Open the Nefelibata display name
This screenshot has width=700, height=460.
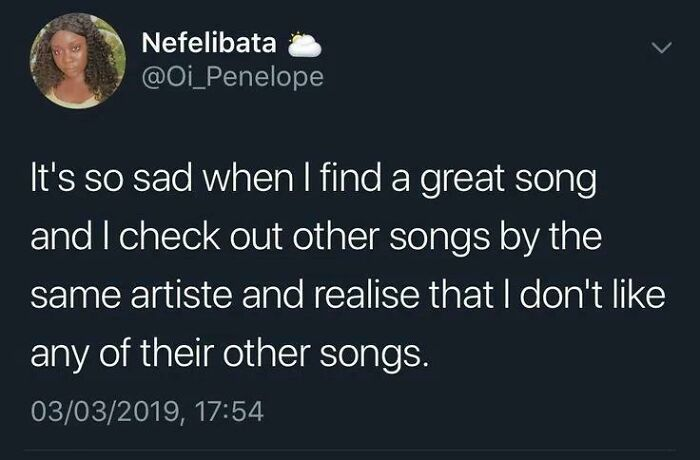pos(209,42)
